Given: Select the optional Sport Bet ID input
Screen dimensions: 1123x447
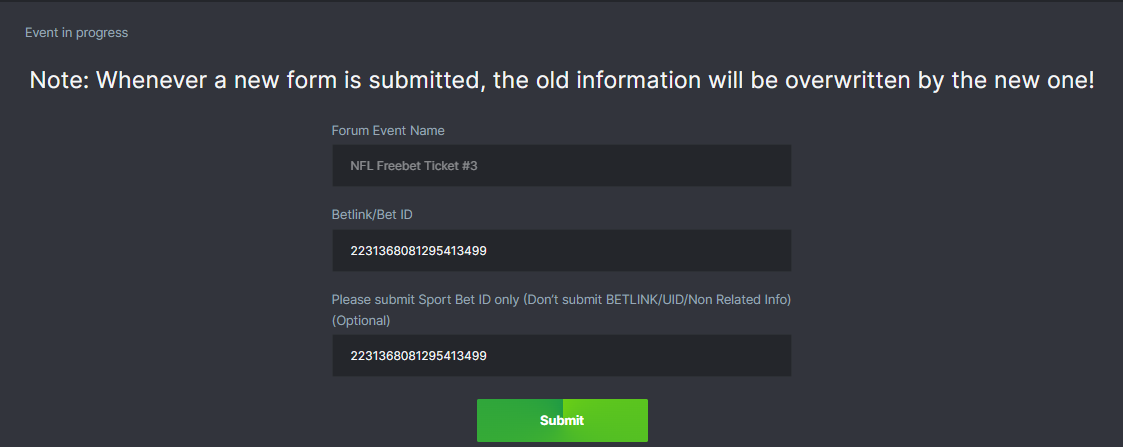Looking at the screenshot, I should tap(561, 356).
